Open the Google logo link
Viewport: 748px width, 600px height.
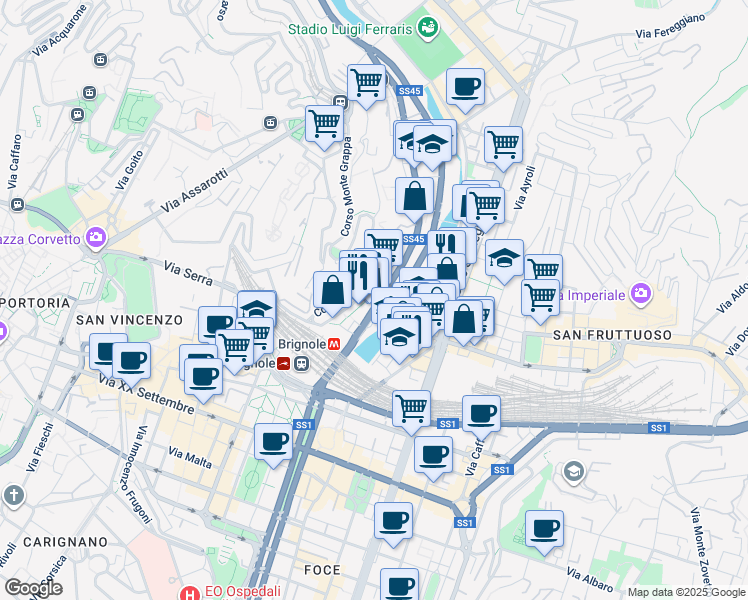33,588
